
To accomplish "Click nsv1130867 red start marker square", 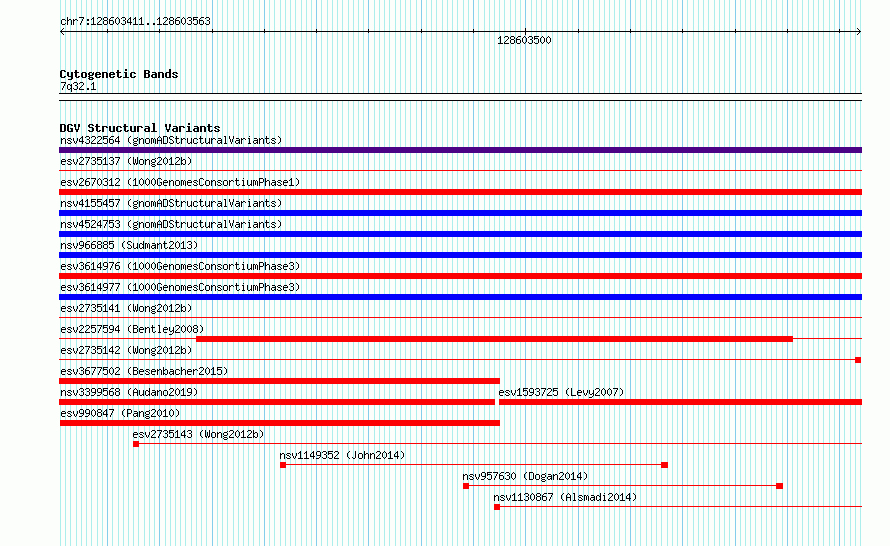I will pyautogui.click(x=497, y=507).
